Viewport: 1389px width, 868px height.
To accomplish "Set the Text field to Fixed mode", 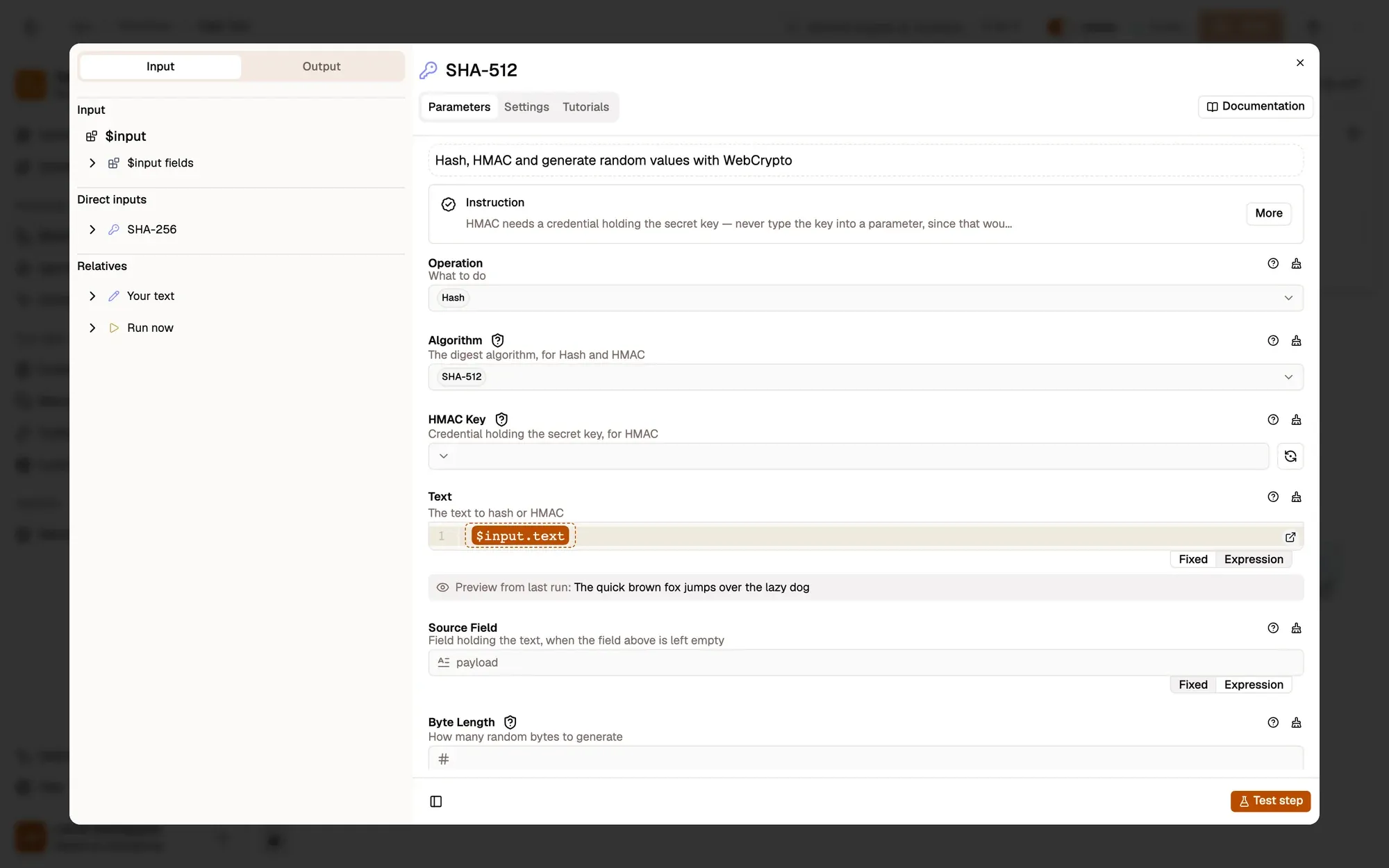I will pyautogui.click(x=1193, y=559).
